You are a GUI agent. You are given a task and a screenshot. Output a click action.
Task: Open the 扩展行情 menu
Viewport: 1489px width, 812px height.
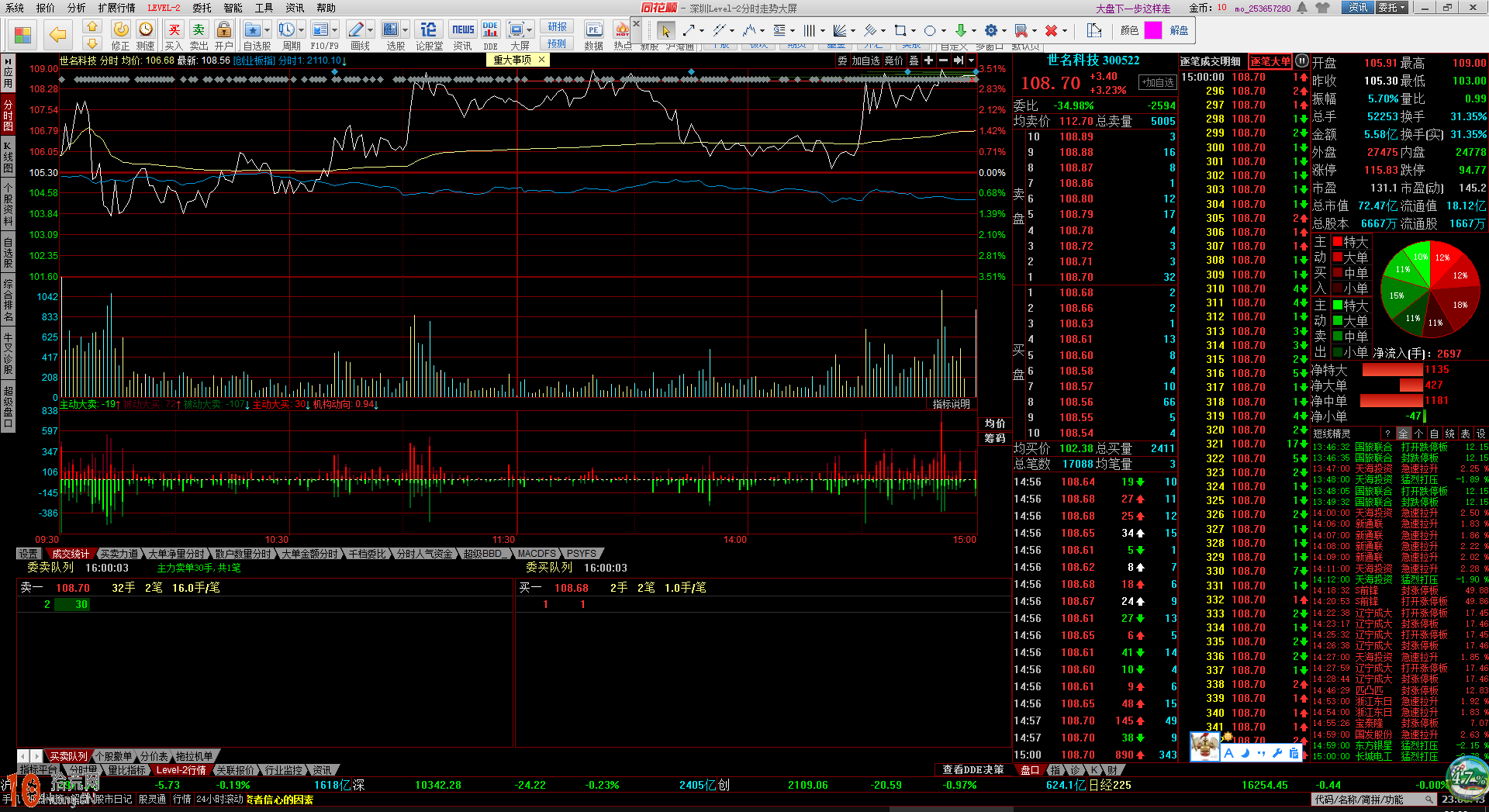coord(116,8)
